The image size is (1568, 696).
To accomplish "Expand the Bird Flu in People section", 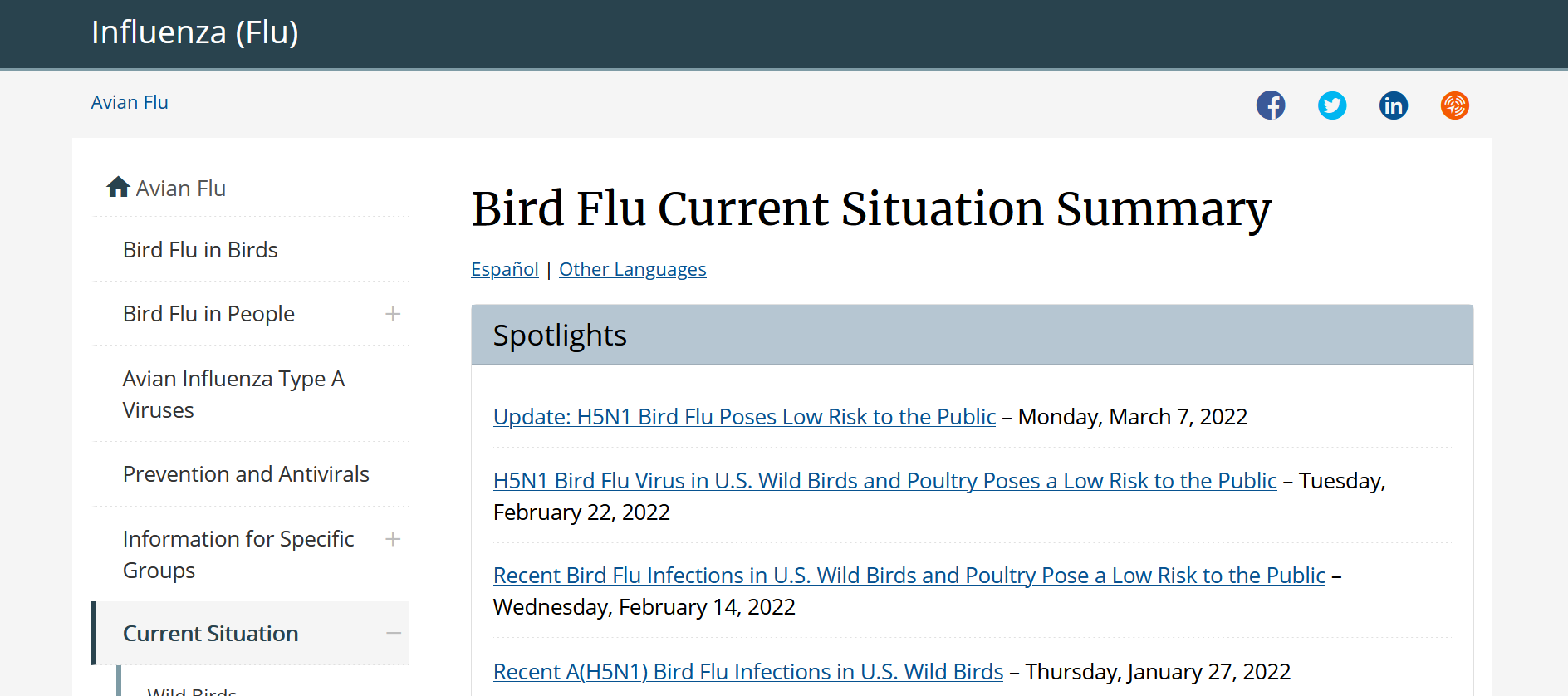I will 393,314.
